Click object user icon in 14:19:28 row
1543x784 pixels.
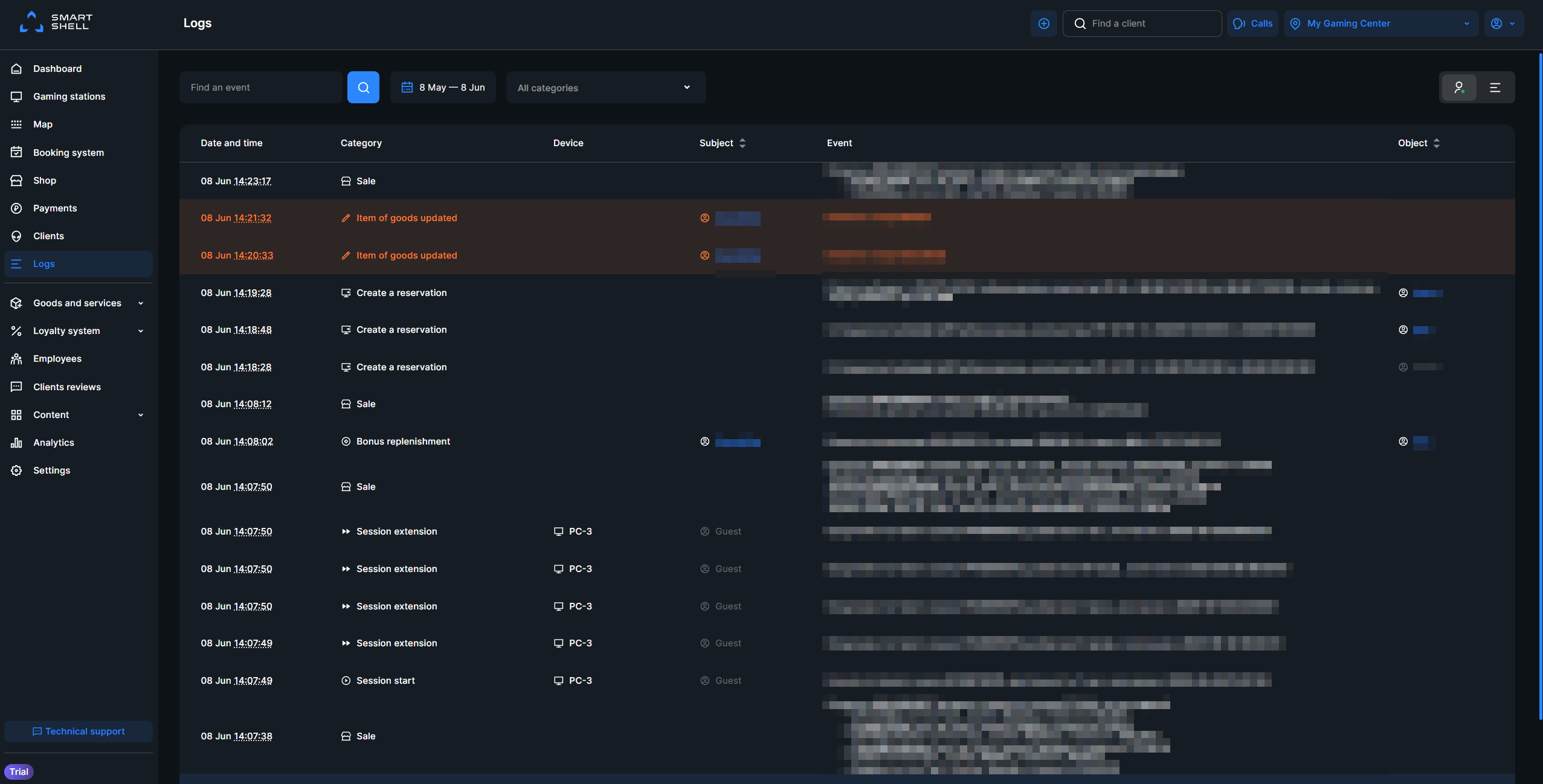tap(1403, 293)
